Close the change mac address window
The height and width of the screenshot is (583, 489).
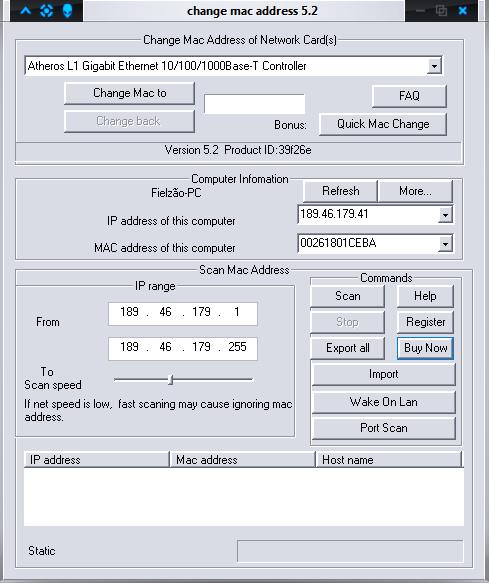pyautogui.click(x=463, y=10)
